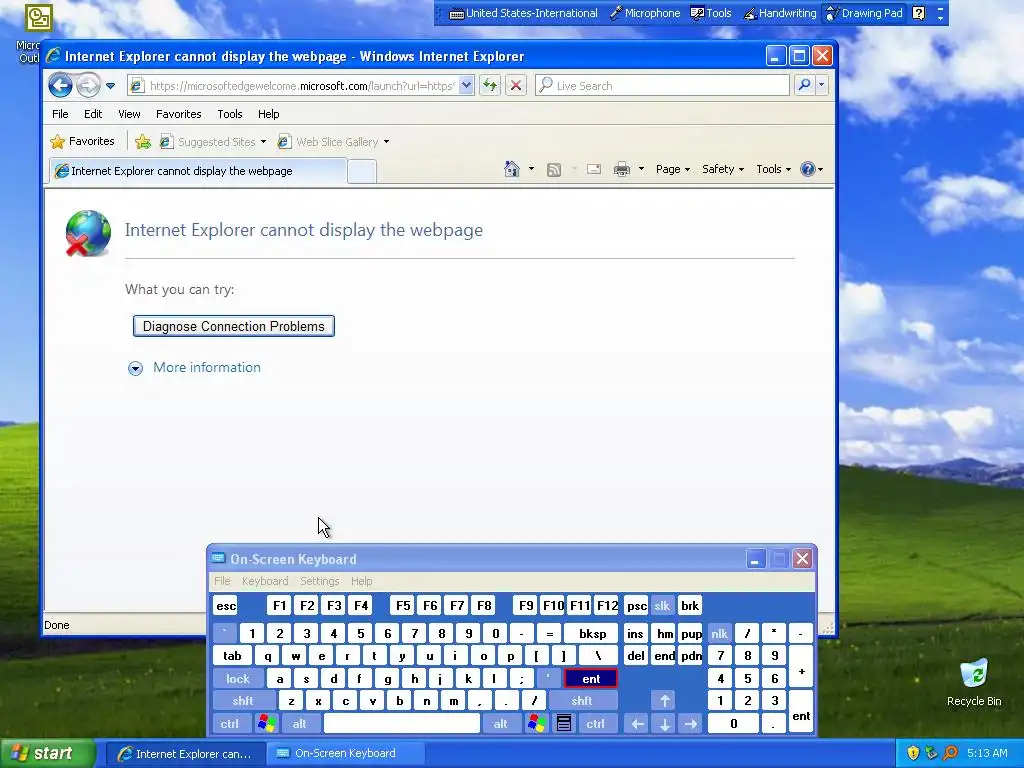The image size is (1024, 768).
Task: Go to the Home page icon
Action: pos(511,169)
